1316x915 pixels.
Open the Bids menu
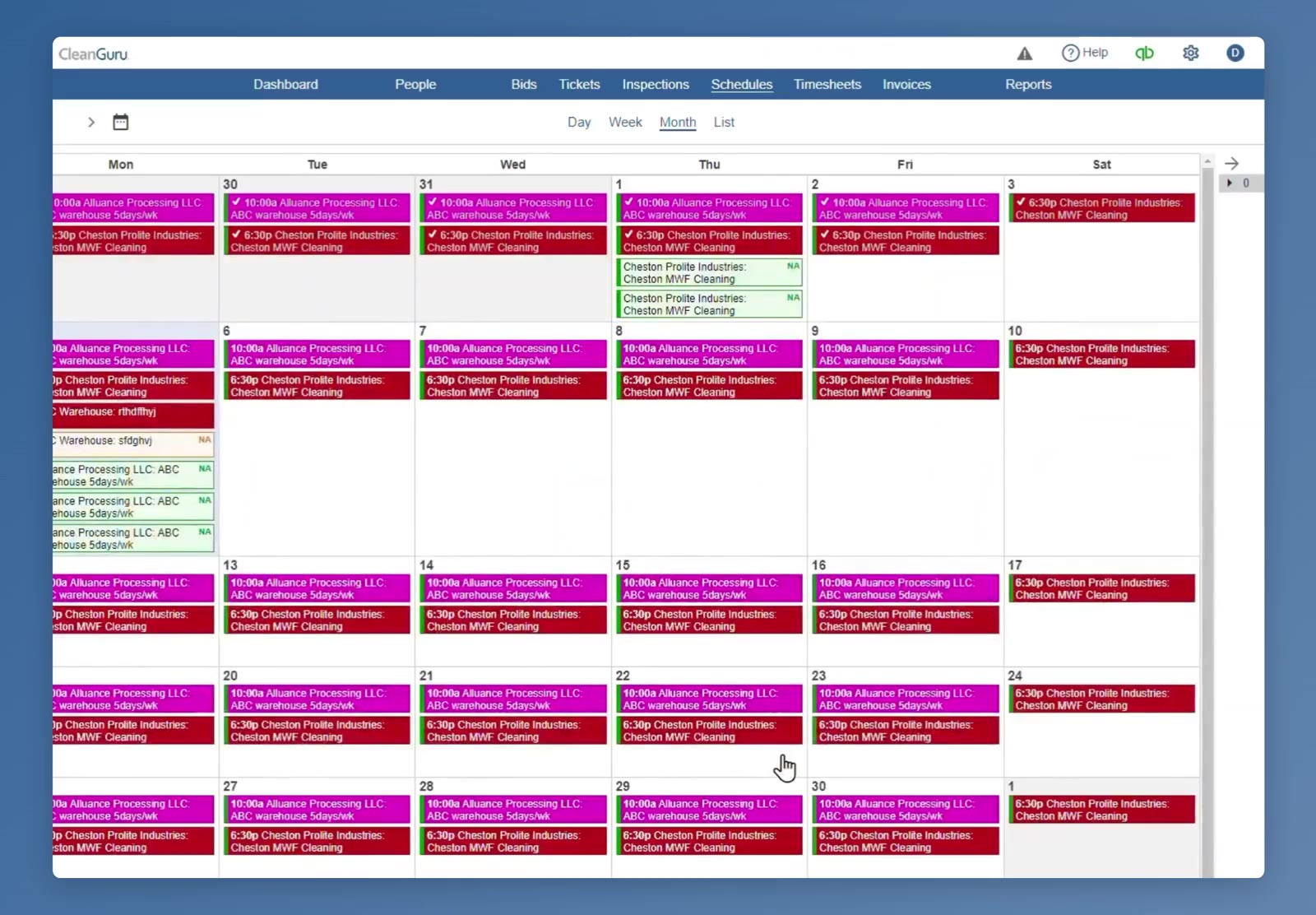(x=523, y=84)
